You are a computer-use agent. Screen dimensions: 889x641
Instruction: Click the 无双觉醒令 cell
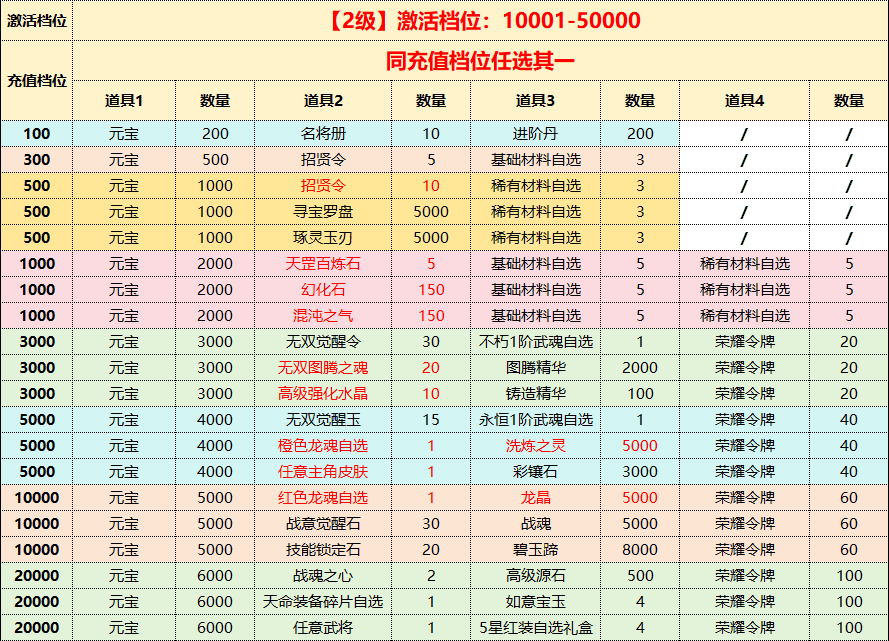click(x=323, y=342)
